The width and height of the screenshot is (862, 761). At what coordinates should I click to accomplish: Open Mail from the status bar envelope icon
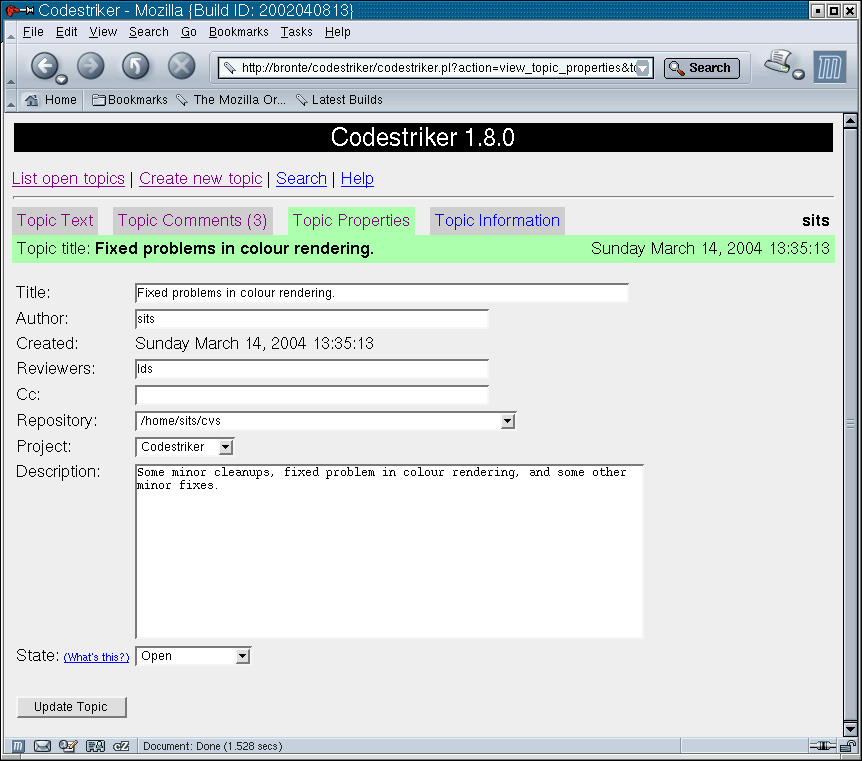point(43,746)
